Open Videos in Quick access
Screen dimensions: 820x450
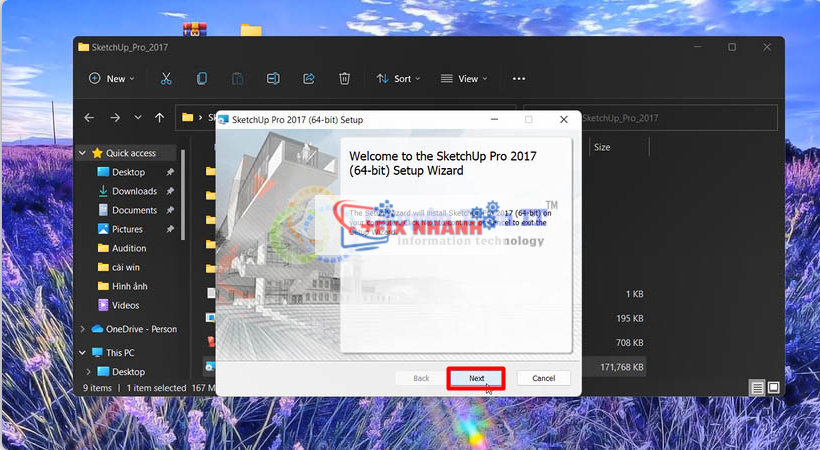[125, 305]
